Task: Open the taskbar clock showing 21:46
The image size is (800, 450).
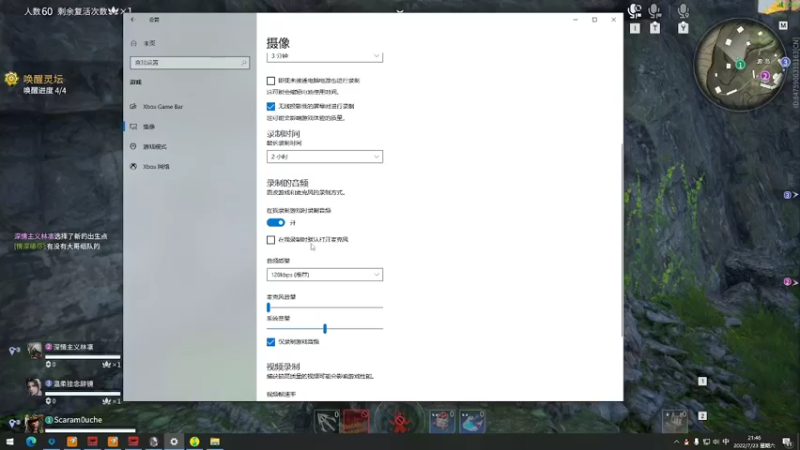Action: coord(754,442)
